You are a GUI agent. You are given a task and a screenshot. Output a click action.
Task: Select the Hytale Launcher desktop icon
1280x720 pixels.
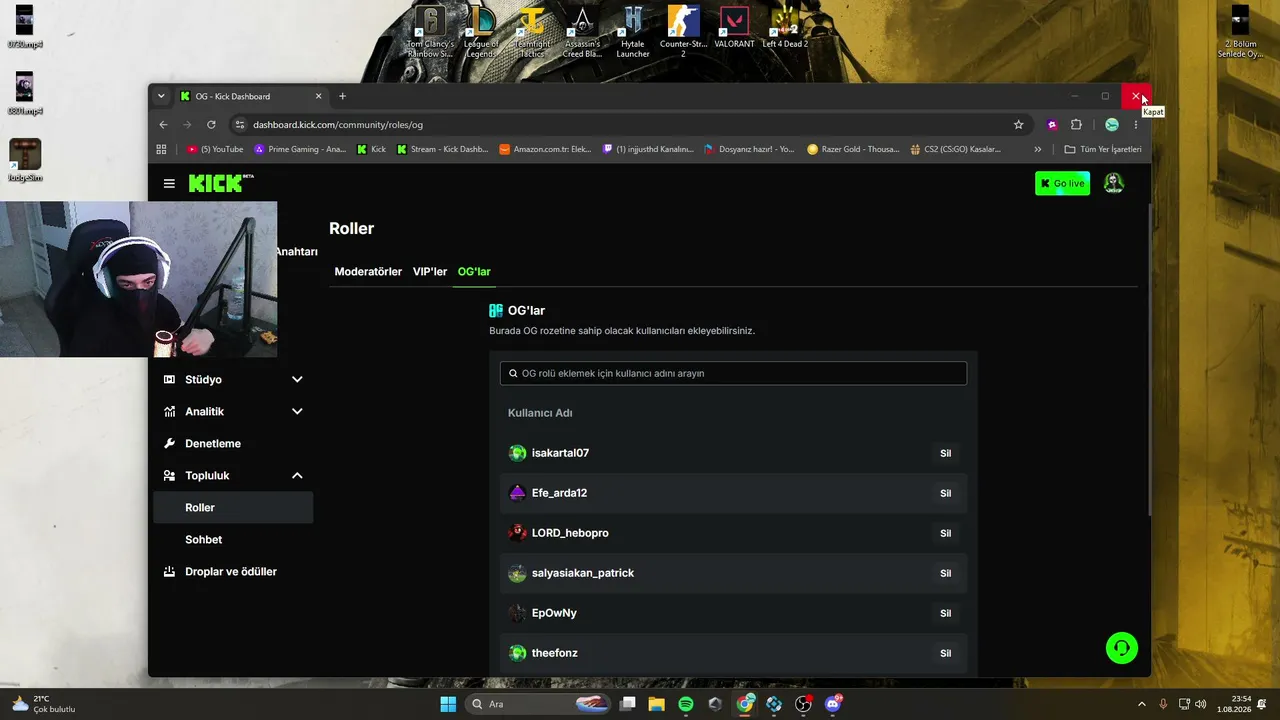click(x=633, y=31)
